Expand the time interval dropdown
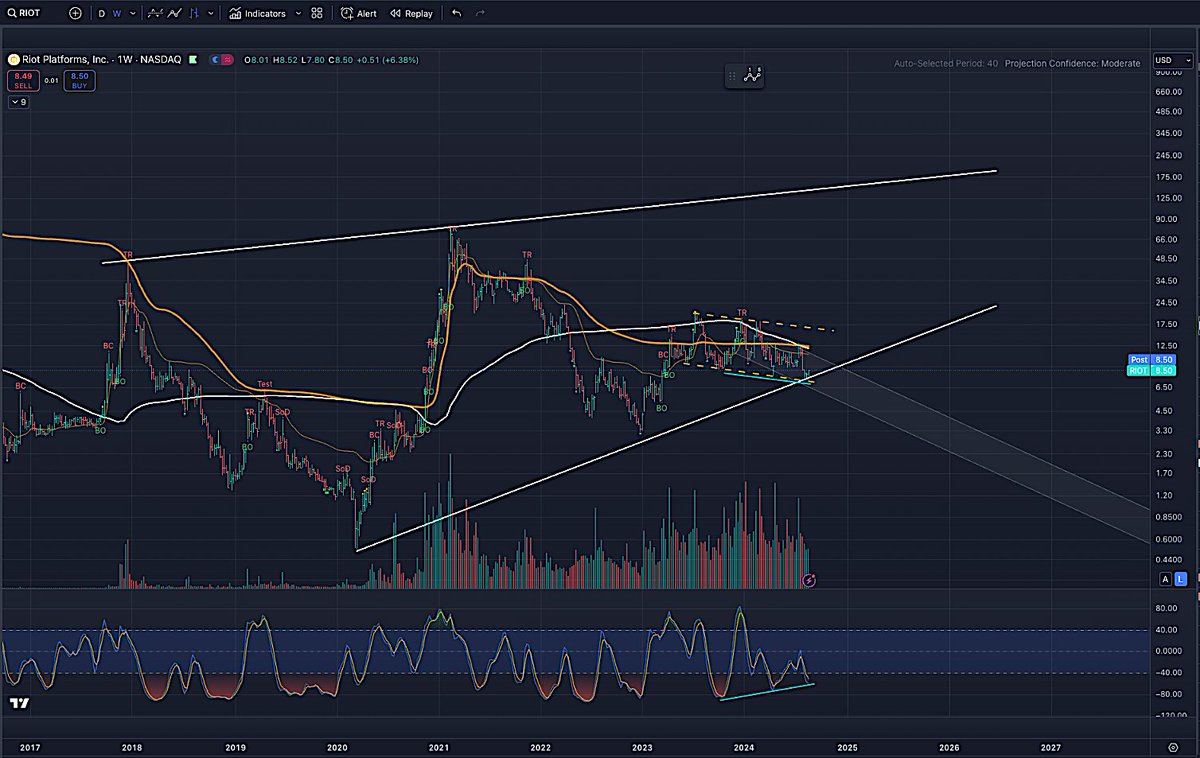1200x758 pixels. click(131, 14)
